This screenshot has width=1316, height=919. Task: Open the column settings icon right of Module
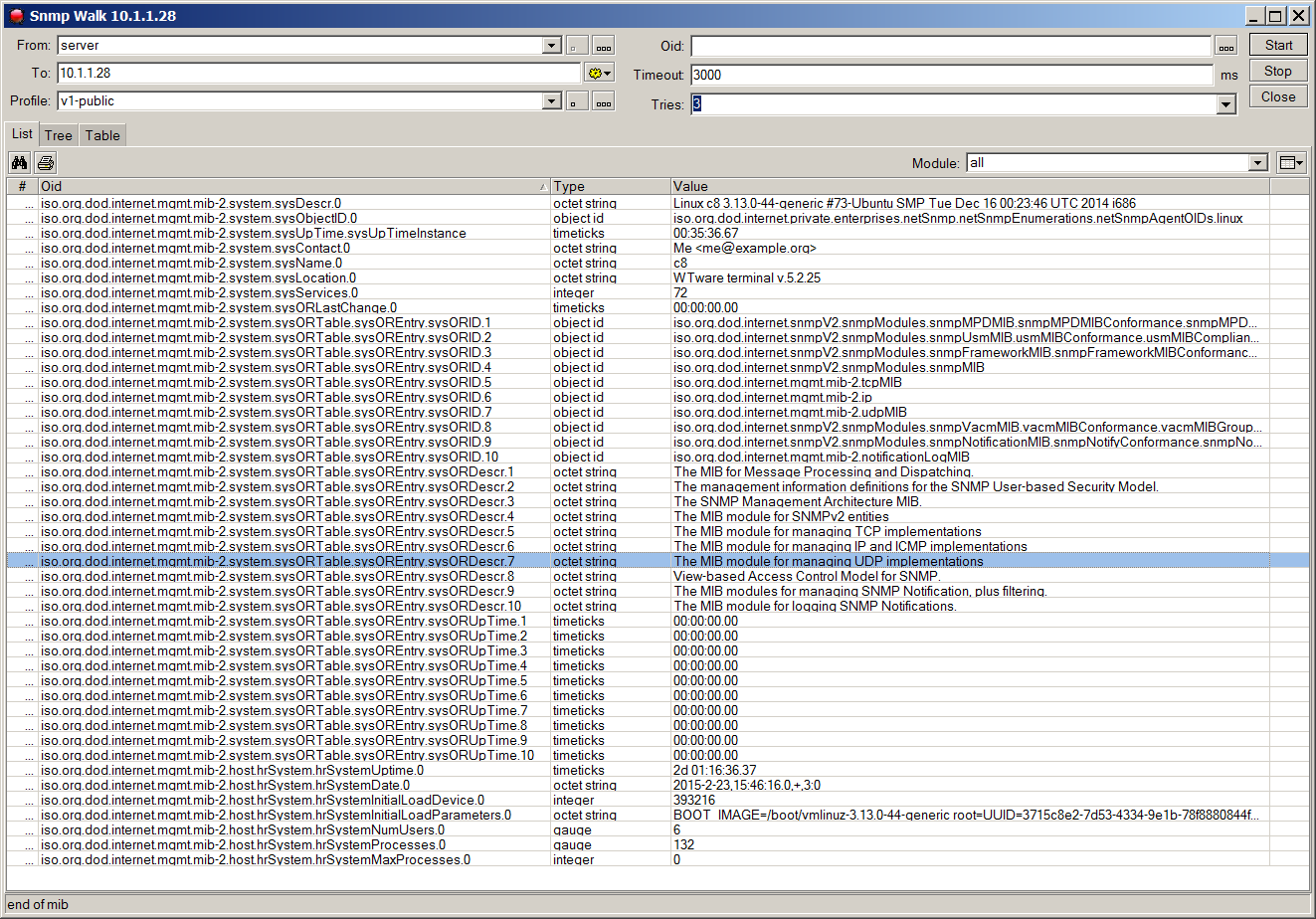tap(1291, 163)
